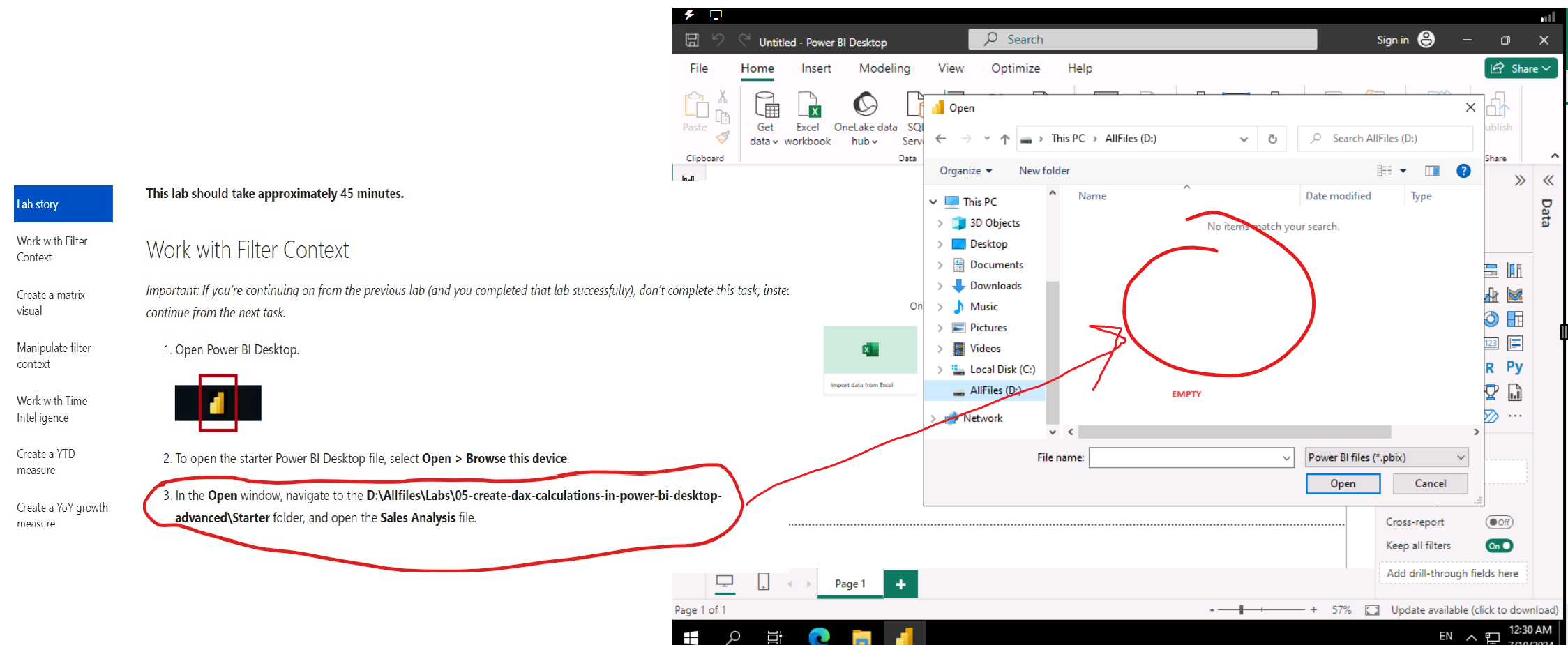
Task: Expand the 3D Objects tree node
Action: (940, 223)
